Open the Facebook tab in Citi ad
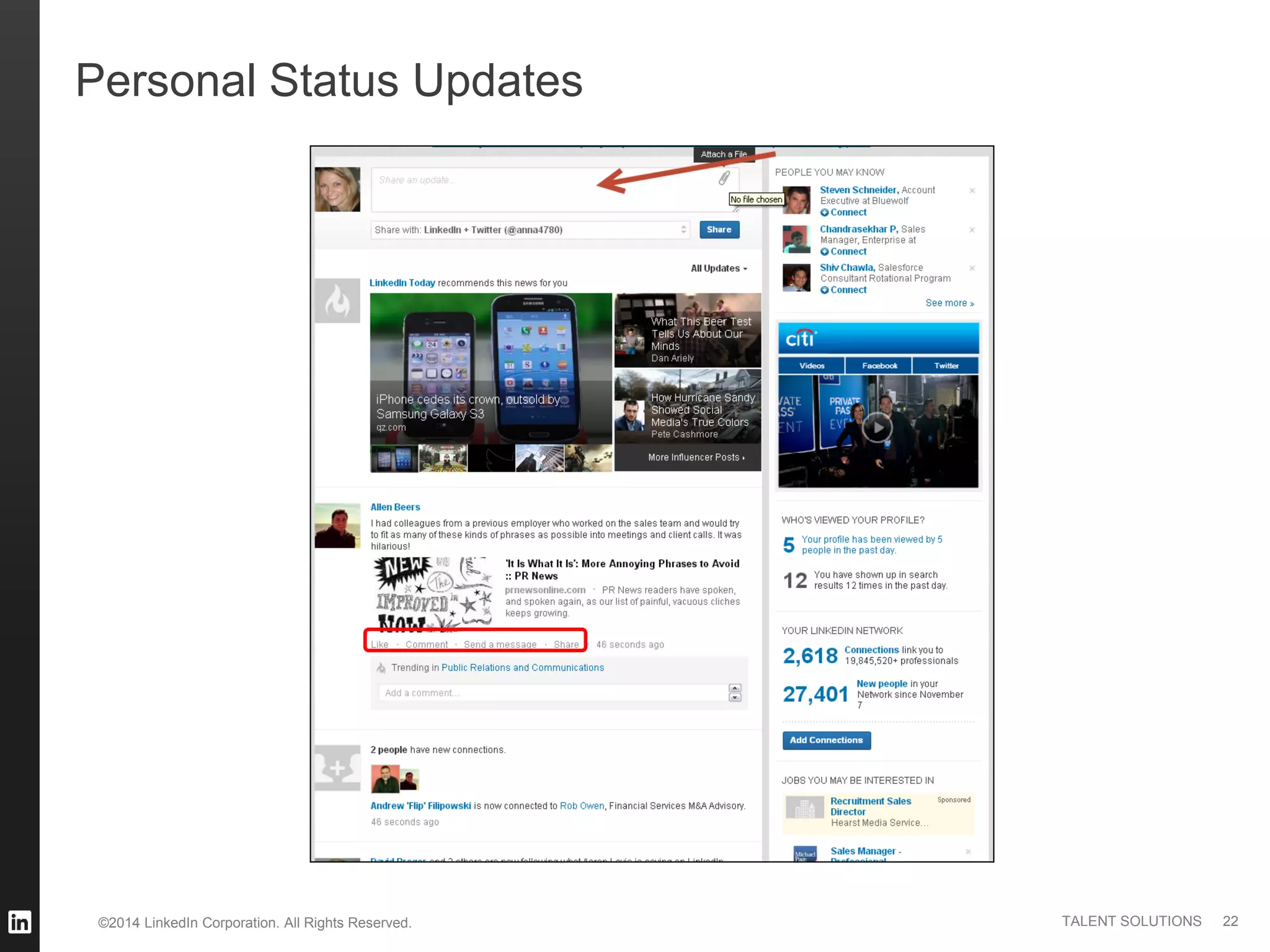1270x952 pixels. pyautogui.click(x=879, y=366)
